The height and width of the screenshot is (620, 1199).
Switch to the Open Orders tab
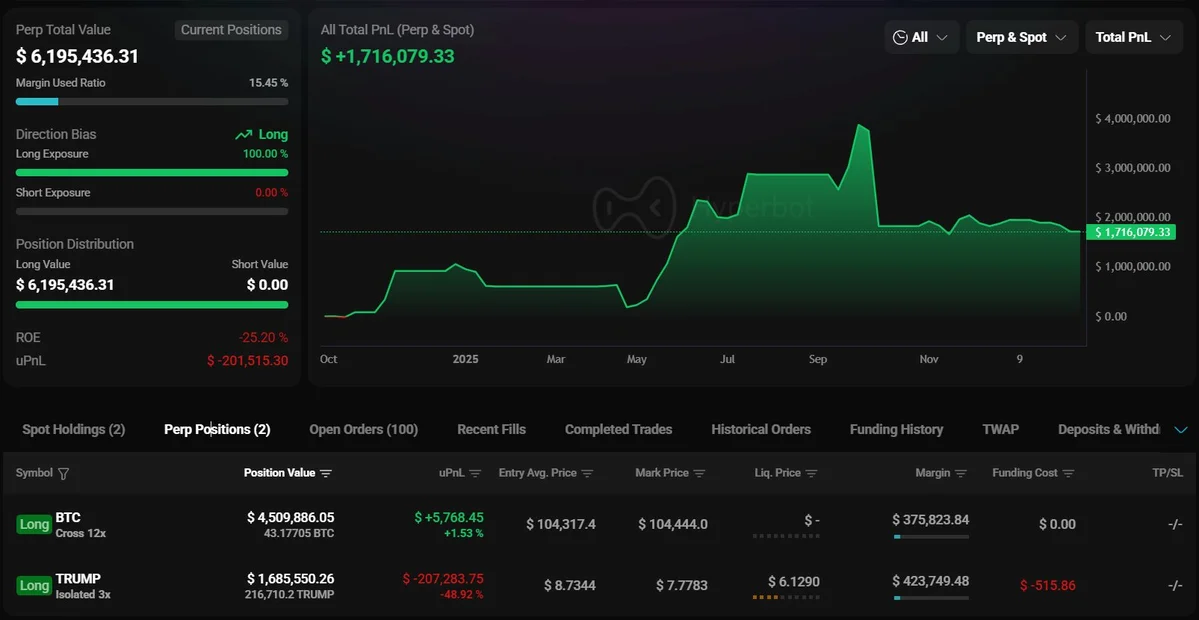tap(363, 430)
